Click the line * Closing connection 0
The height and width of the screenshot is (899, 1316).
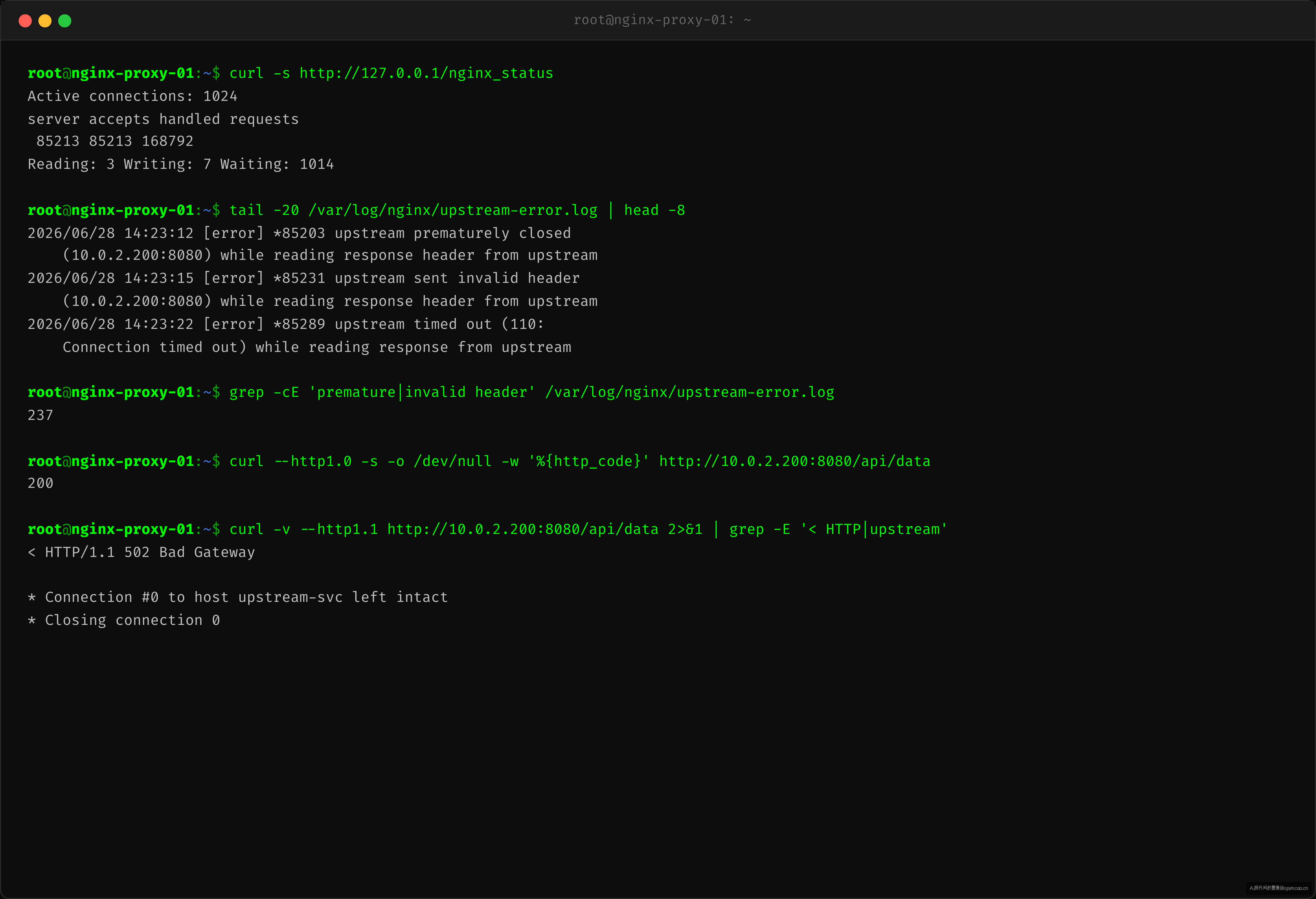(124, 621)
